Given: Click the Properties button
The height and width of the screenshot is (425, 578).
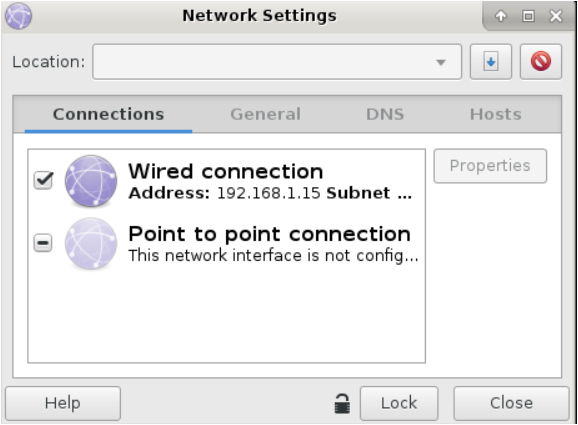Looking at the screenshot, I should pos(490,166).
